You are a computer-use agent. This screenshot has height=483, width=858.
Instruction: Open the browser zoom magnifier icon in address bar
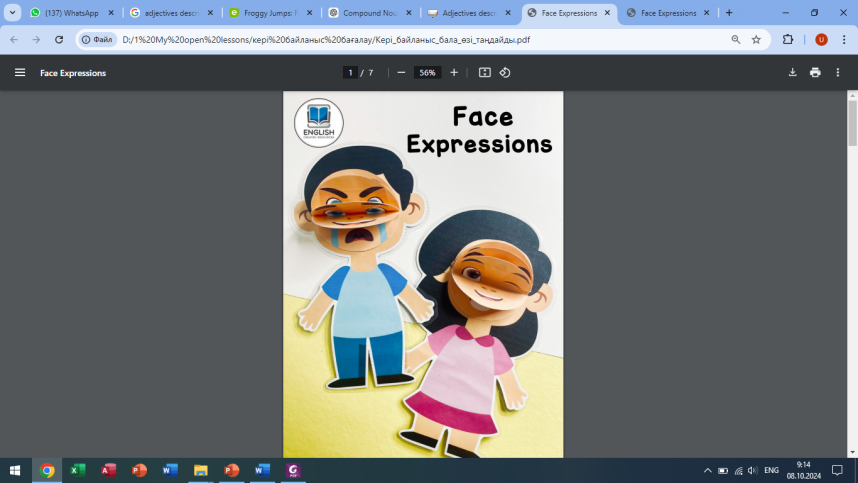point(735,39)
